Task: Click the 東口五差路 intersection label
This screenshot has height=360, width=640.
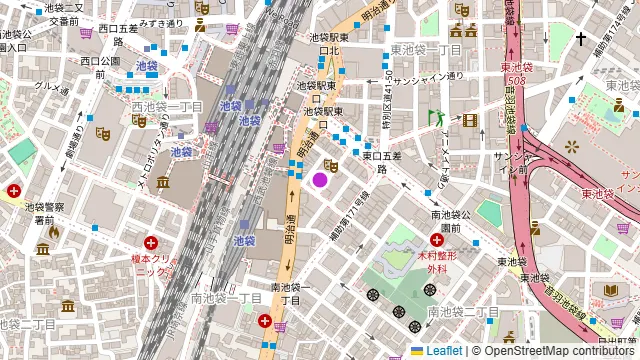Action: [x=382, y=162]
